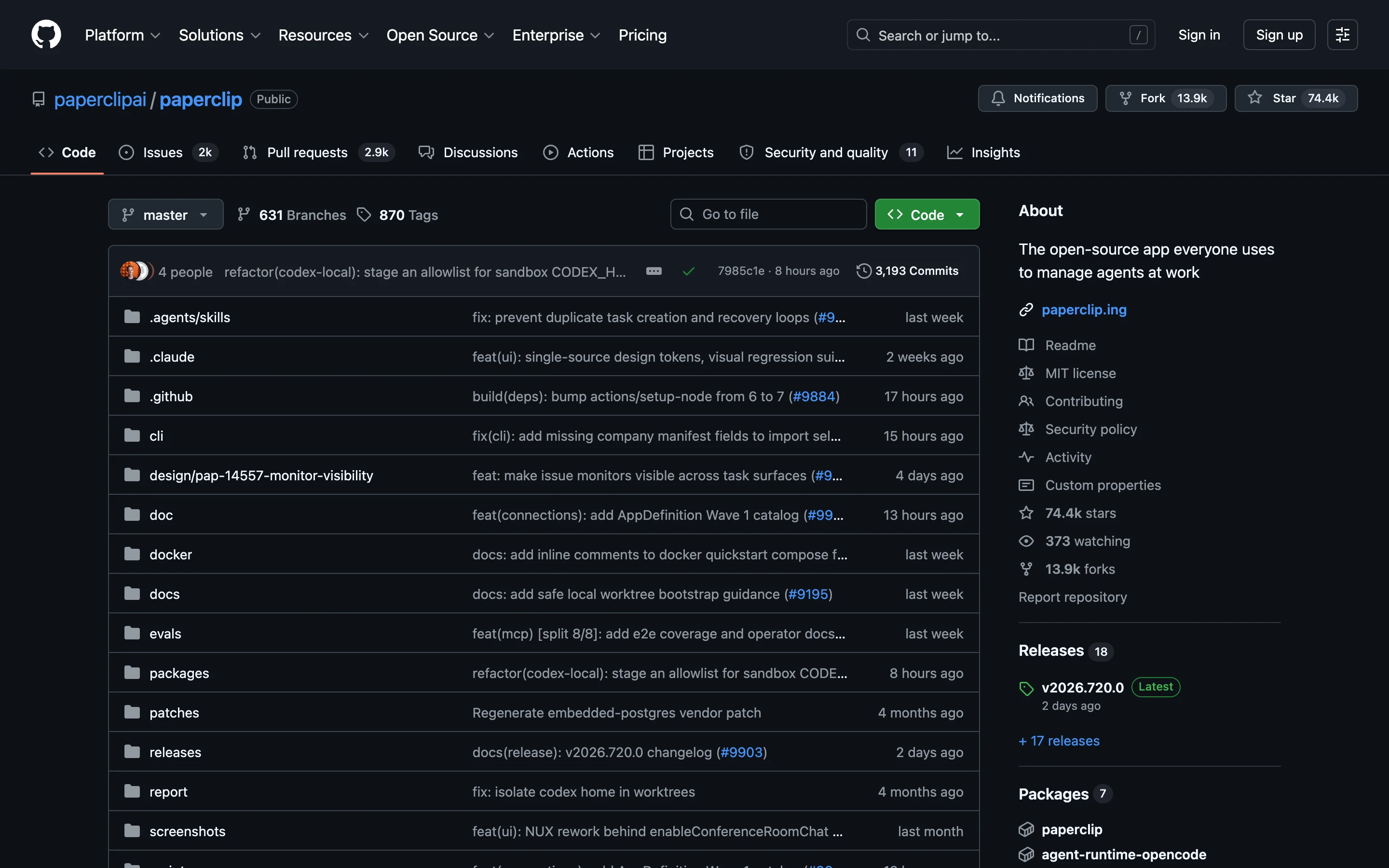Open pull request #9903 link

click(x=741, y=752)
